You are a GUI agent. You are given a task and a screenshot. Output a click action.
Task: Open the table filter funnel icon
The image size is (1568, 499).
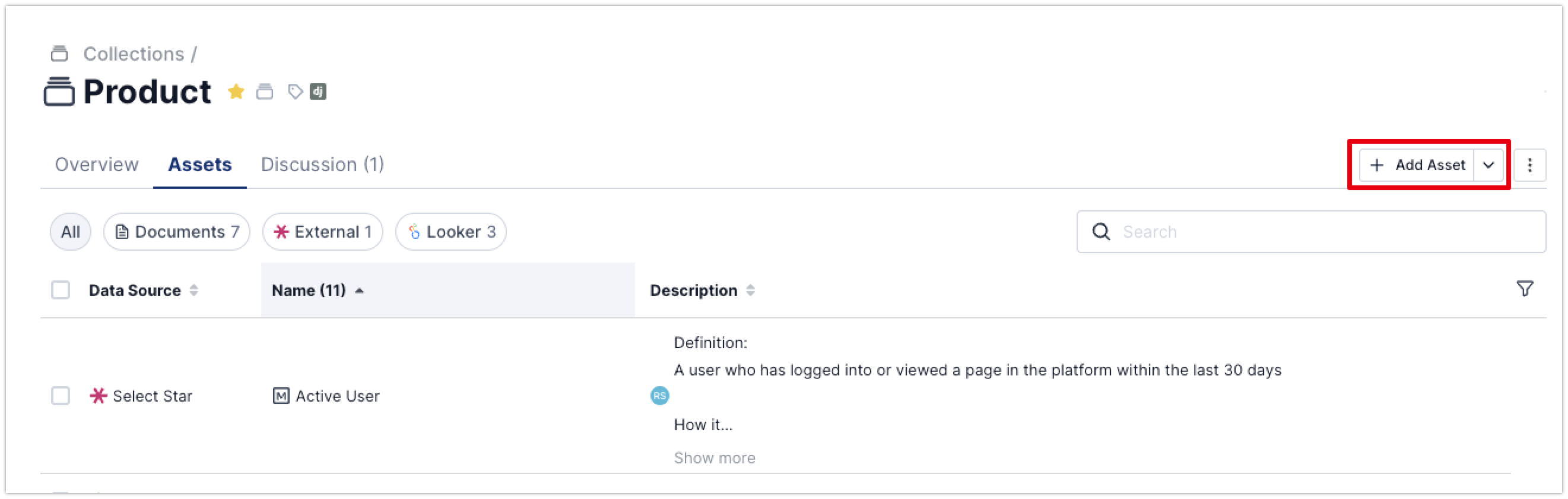(1525, 289)
